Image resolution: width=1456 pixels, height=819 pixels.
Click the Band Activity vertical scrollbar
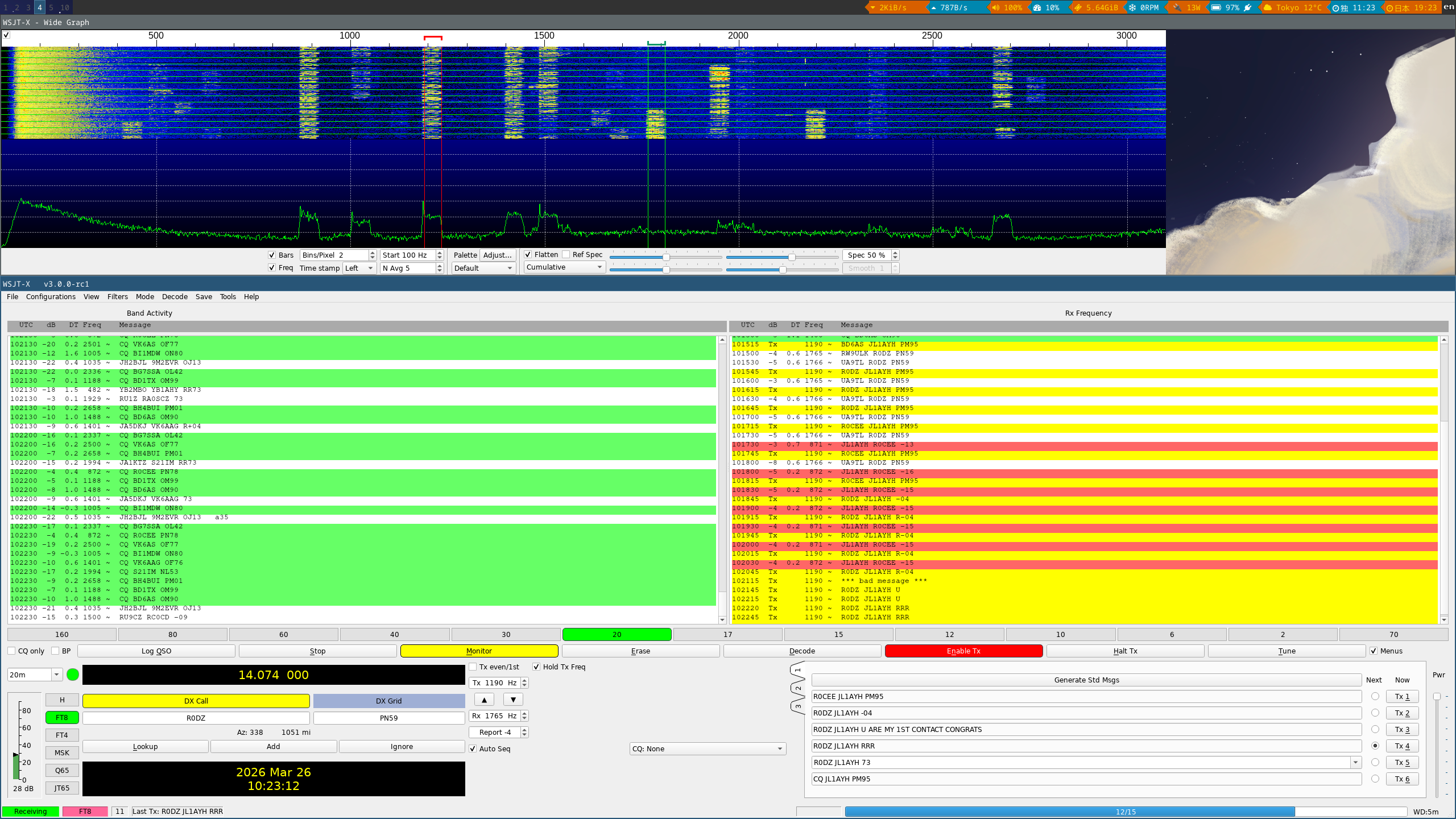coord(722,479)
